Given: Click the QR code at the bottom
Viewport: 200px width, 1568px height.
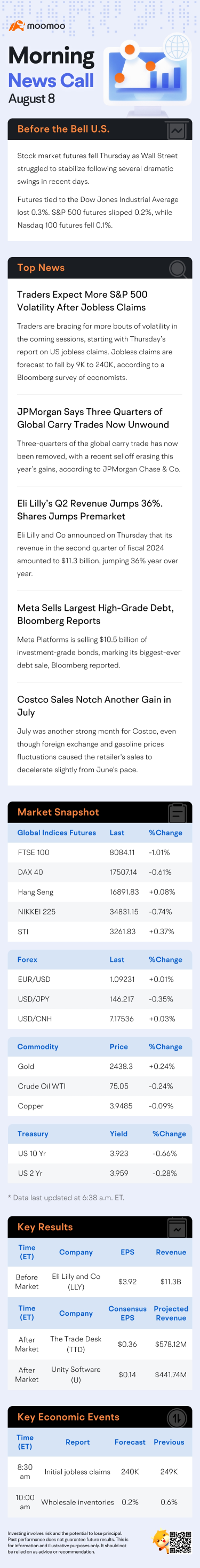Looking at the screenshot, I should pyautogui.click(x=181, y=1542).
